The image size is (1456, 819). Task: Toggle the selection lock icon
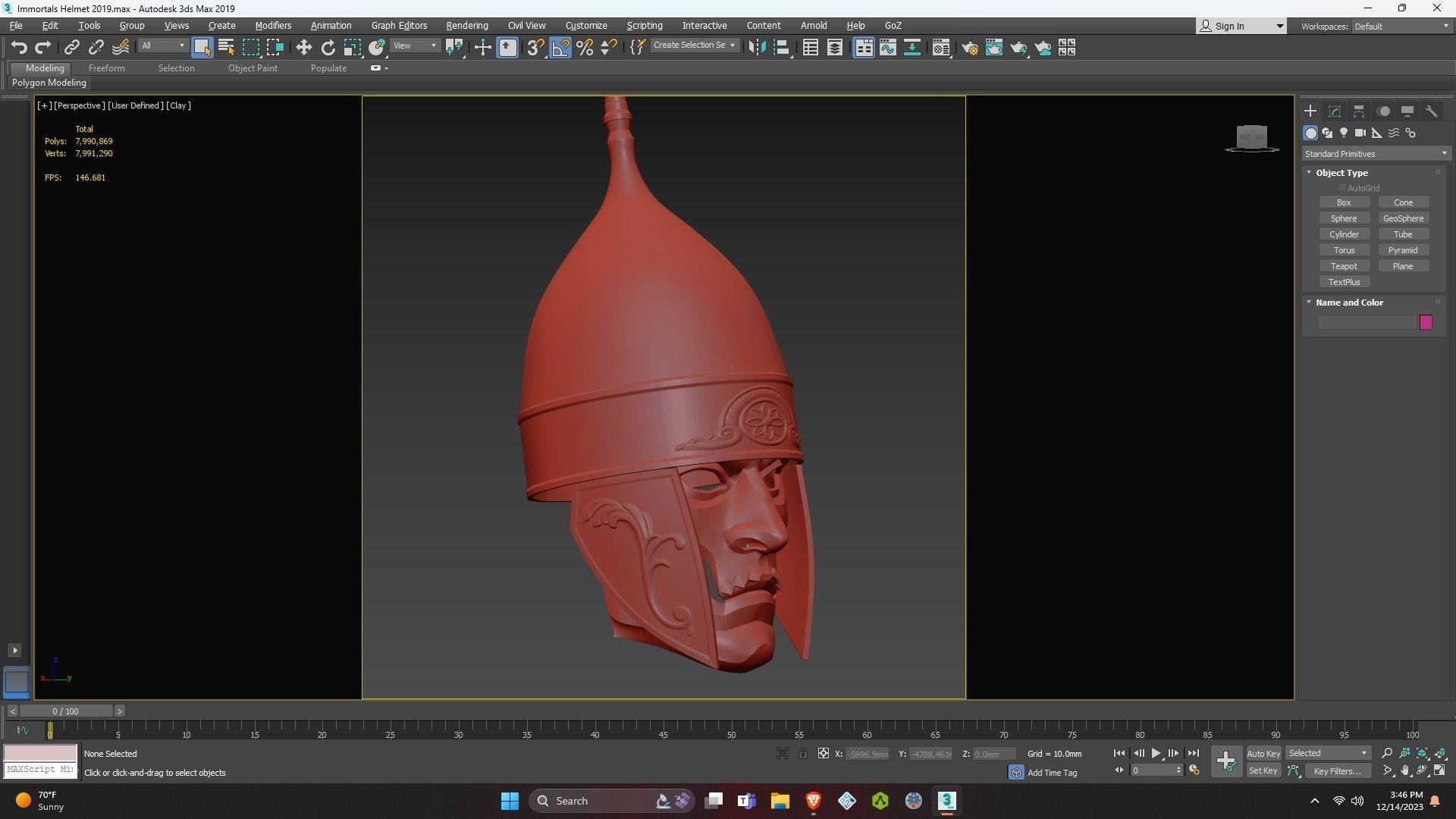point(802,754)
